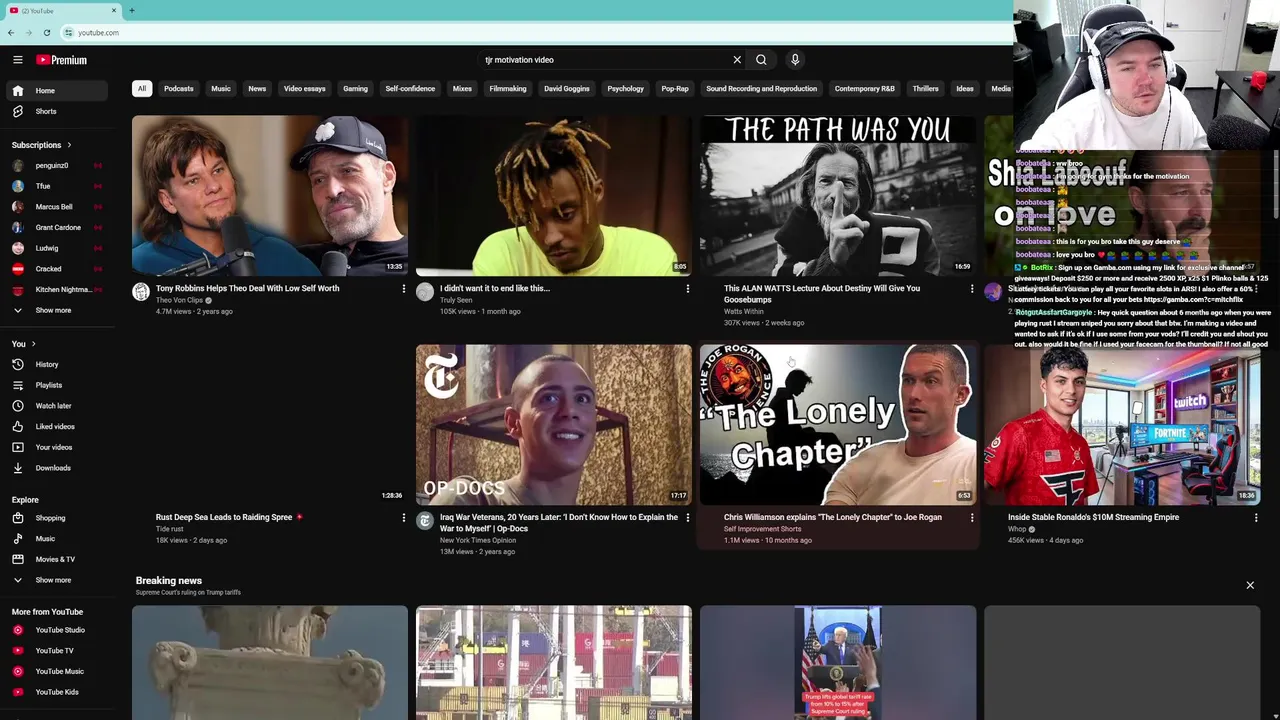This screenshot has height=720, width=1280.
Task: Open the Theo Von Clips channel avatar
Action: (141, 292)
